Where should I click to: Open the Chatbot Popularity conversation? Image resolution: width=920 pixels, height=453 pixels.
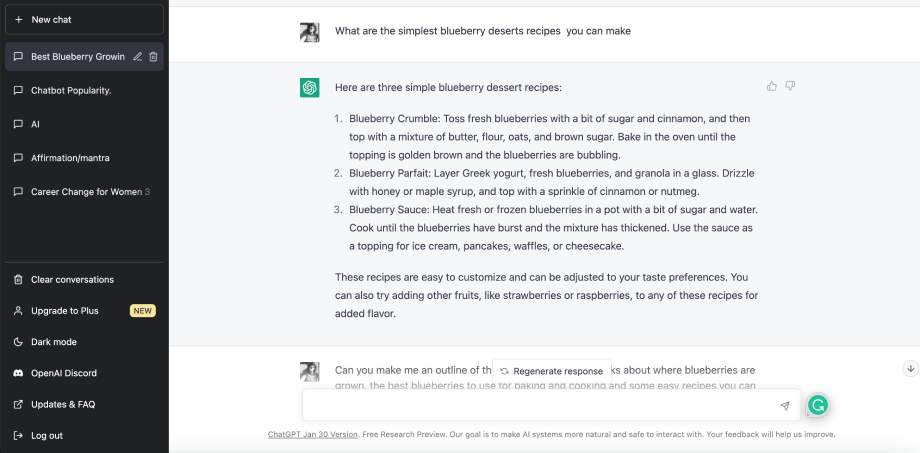tap(71, 90)
